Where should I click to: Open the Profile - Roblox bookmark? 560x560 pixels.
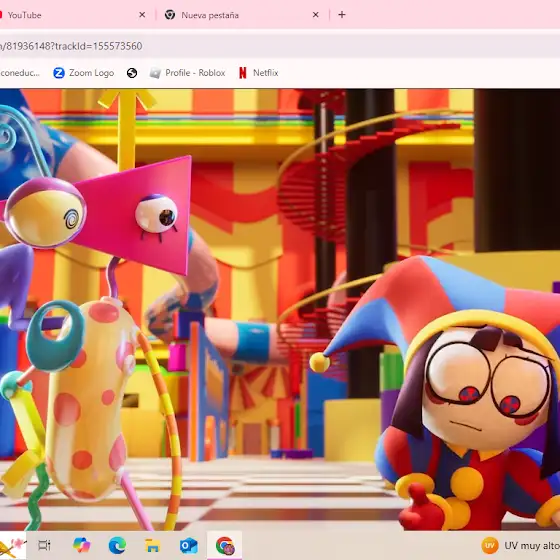pos(188,73)
